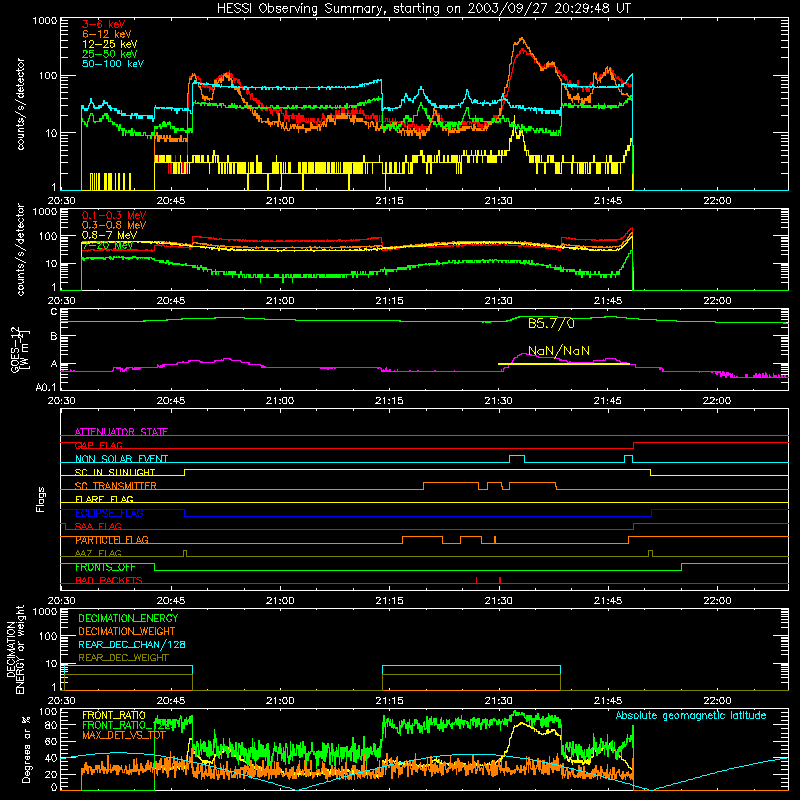Select the BAD_PACKETS flag label
This screenshot has width=800, height=800.
point(109,581)
